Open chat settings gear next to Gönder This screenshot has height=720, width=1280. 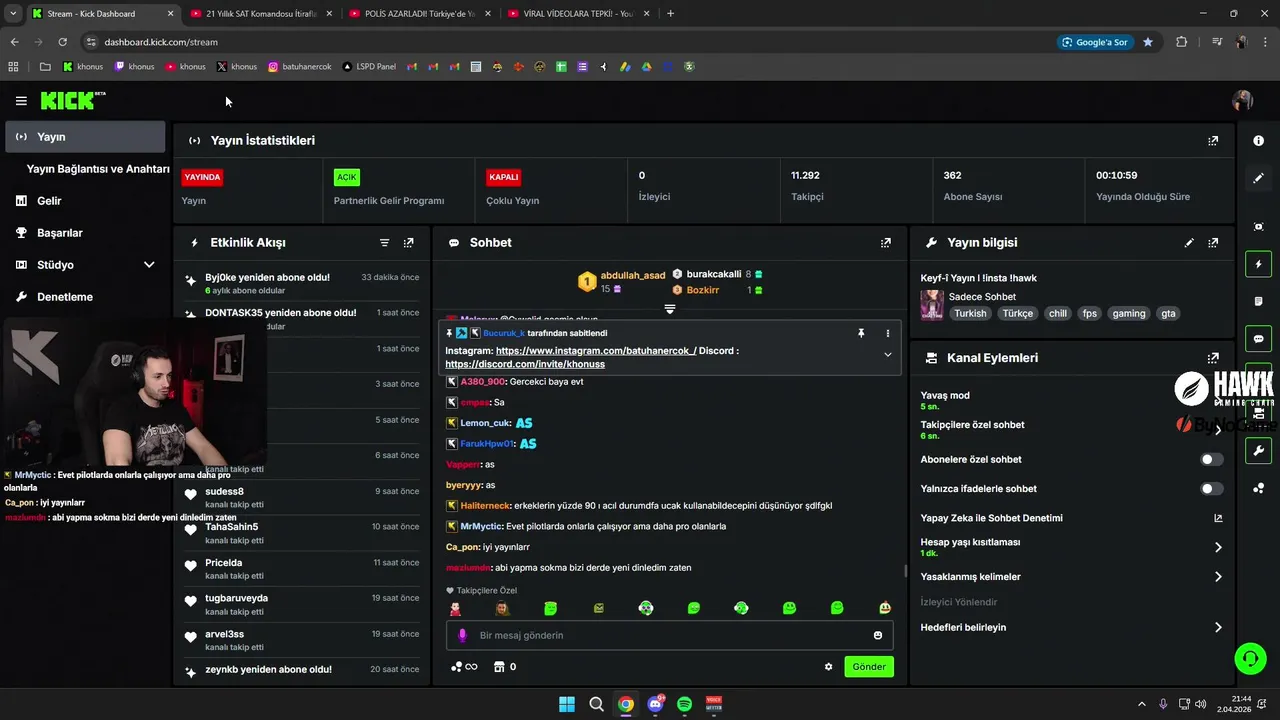tap(828, 667)
